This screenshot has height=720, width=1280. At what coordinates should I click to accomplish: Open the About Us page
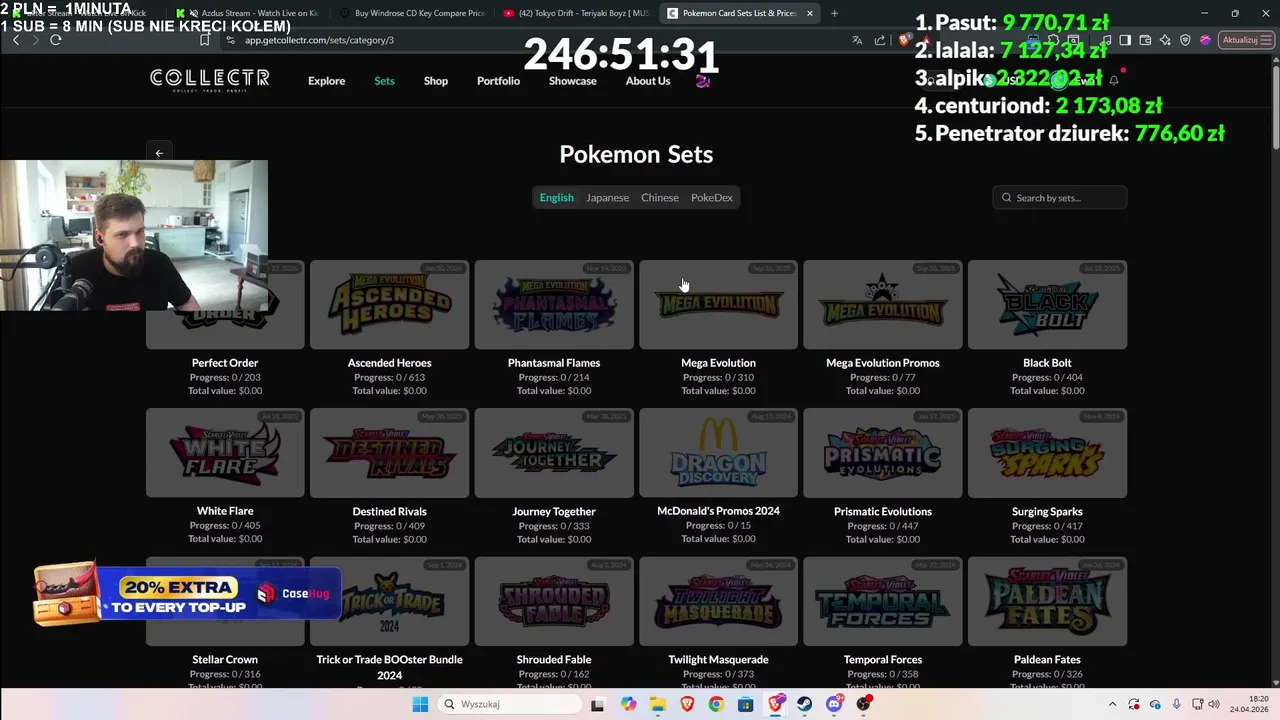pos(648,81)
